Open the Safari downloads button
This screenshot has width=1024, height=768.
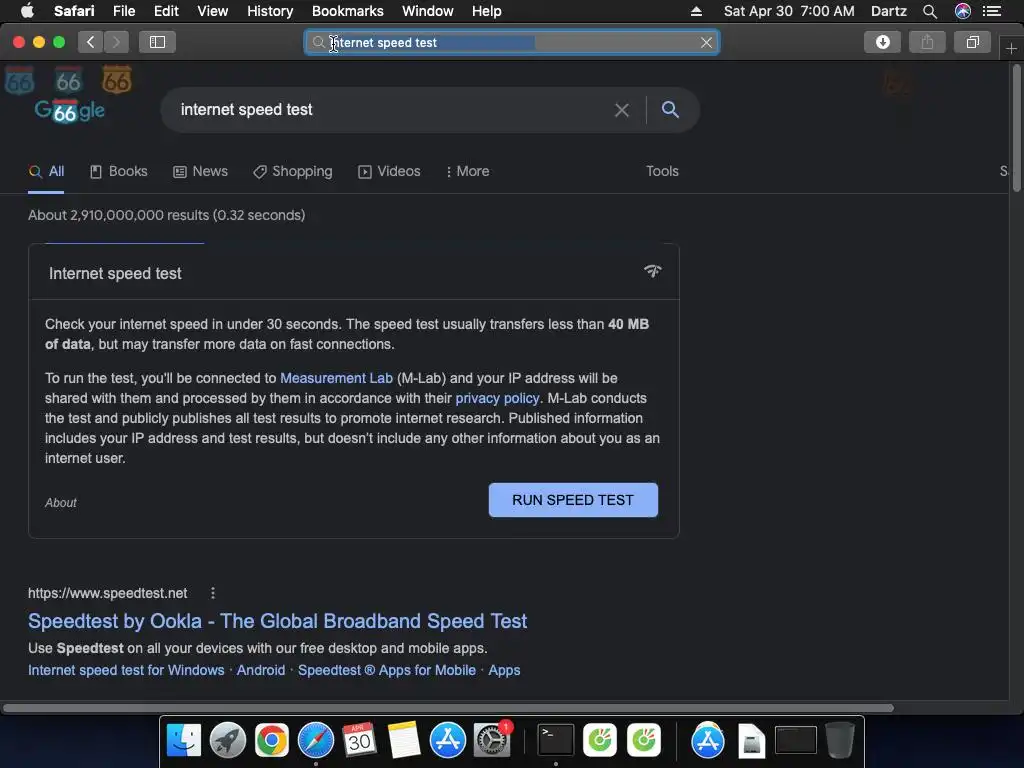click(882, 42)
